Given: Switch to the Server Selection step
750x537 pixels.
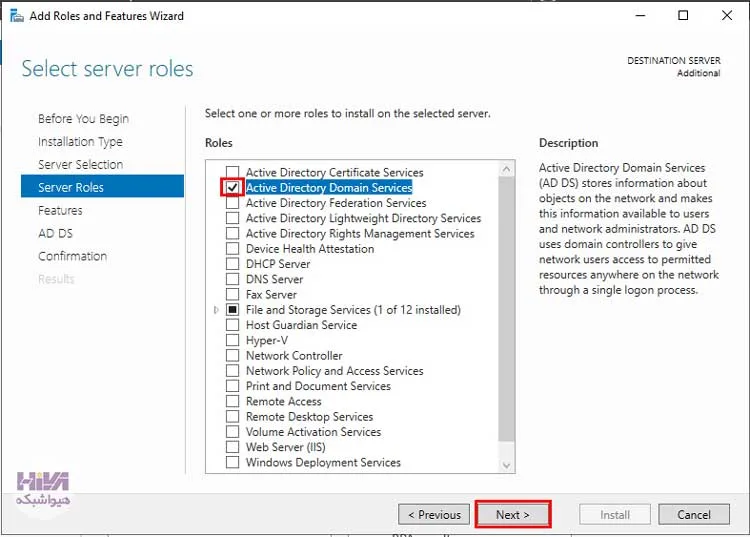Looking at the screenshot, I should click(80, 164).
